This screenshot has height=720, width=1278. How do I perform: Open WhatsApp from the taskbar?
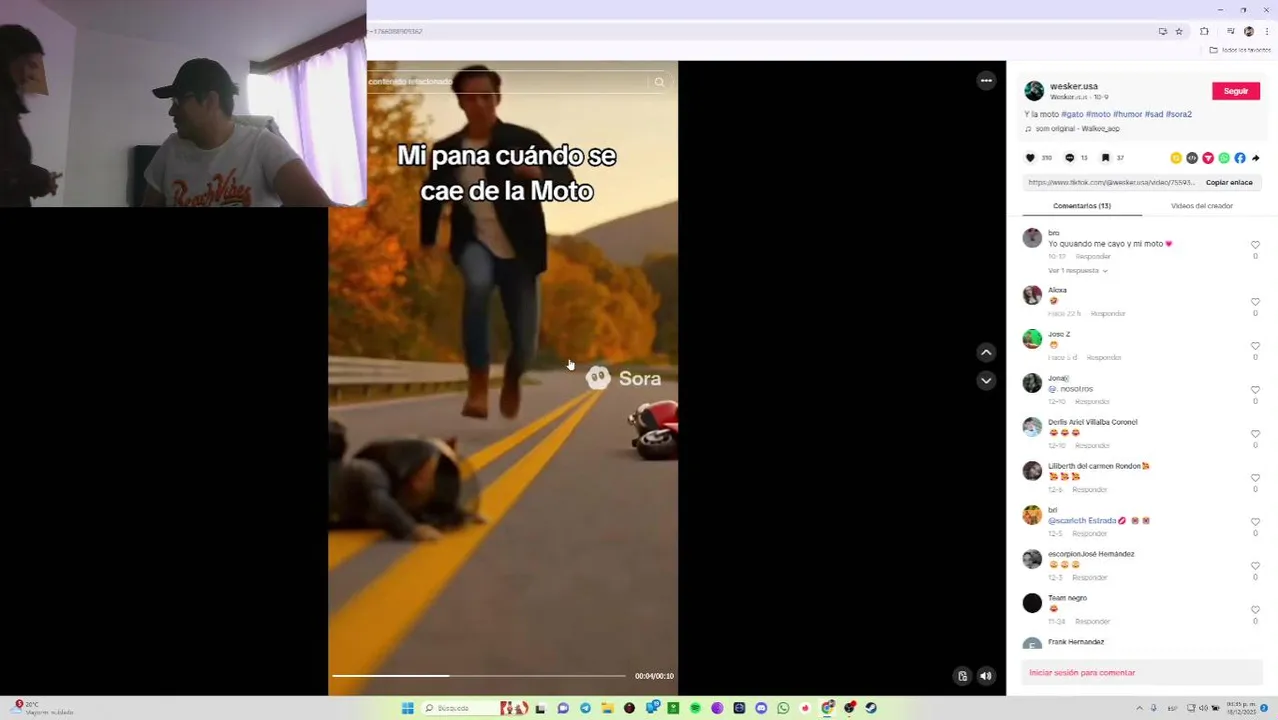coord(783,708)
